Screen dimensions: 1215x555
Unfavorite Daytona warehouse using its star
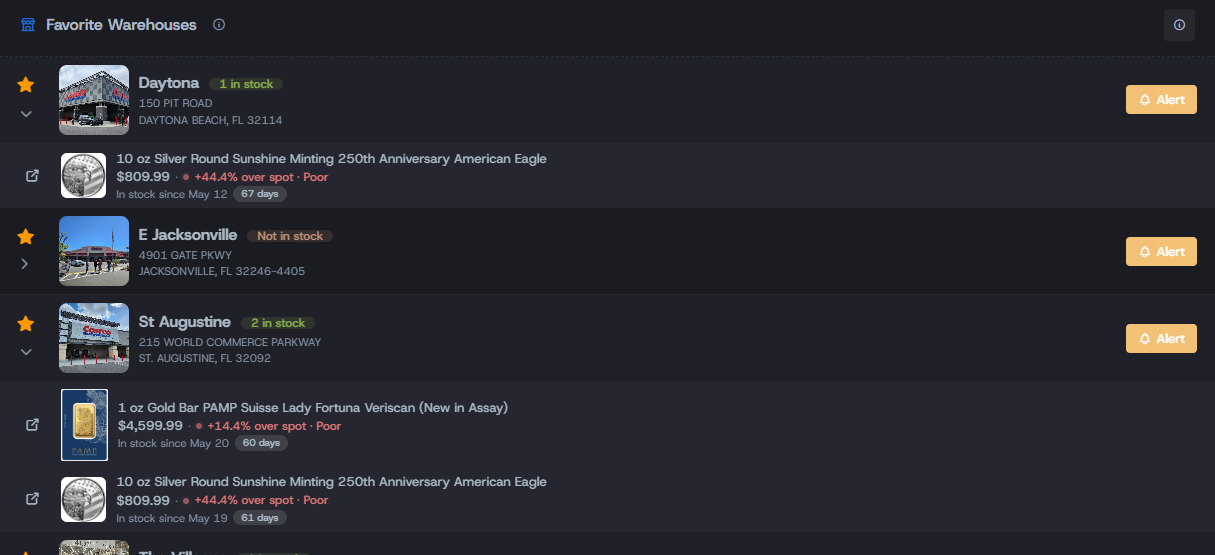point(26,85)
